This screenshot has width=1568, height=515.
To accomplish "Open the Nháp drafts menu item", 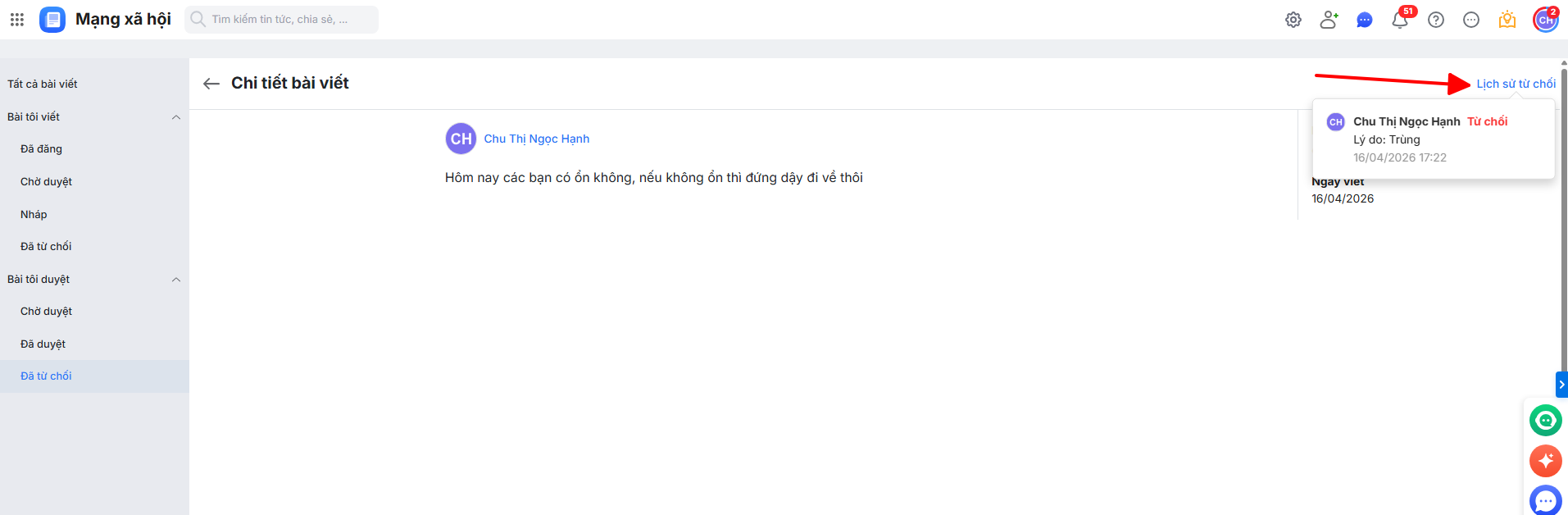I will click(x=34, y=214).
